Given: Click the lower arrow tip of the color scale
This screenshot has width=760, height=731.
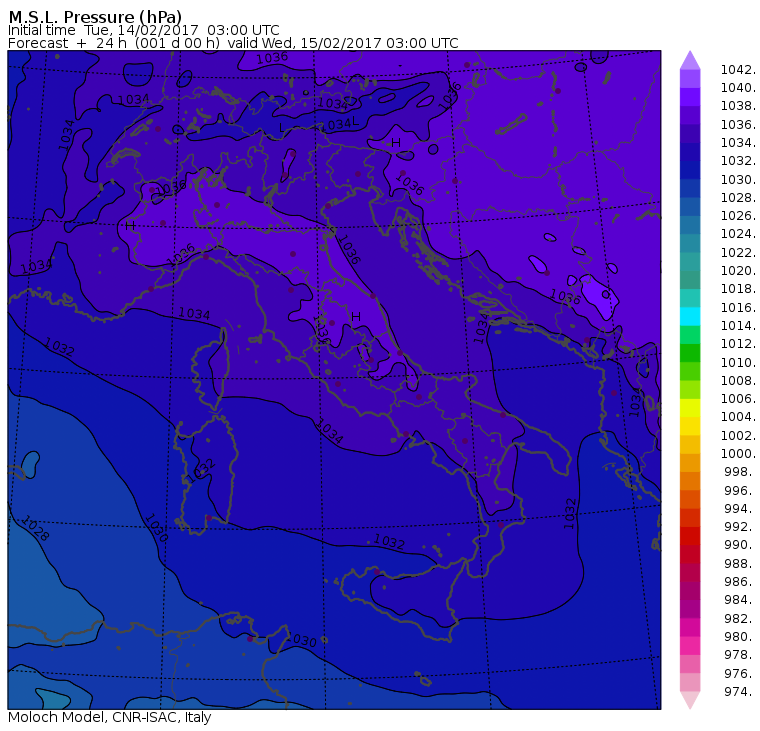Looking at the screenshot, I should tap(690, 700).
